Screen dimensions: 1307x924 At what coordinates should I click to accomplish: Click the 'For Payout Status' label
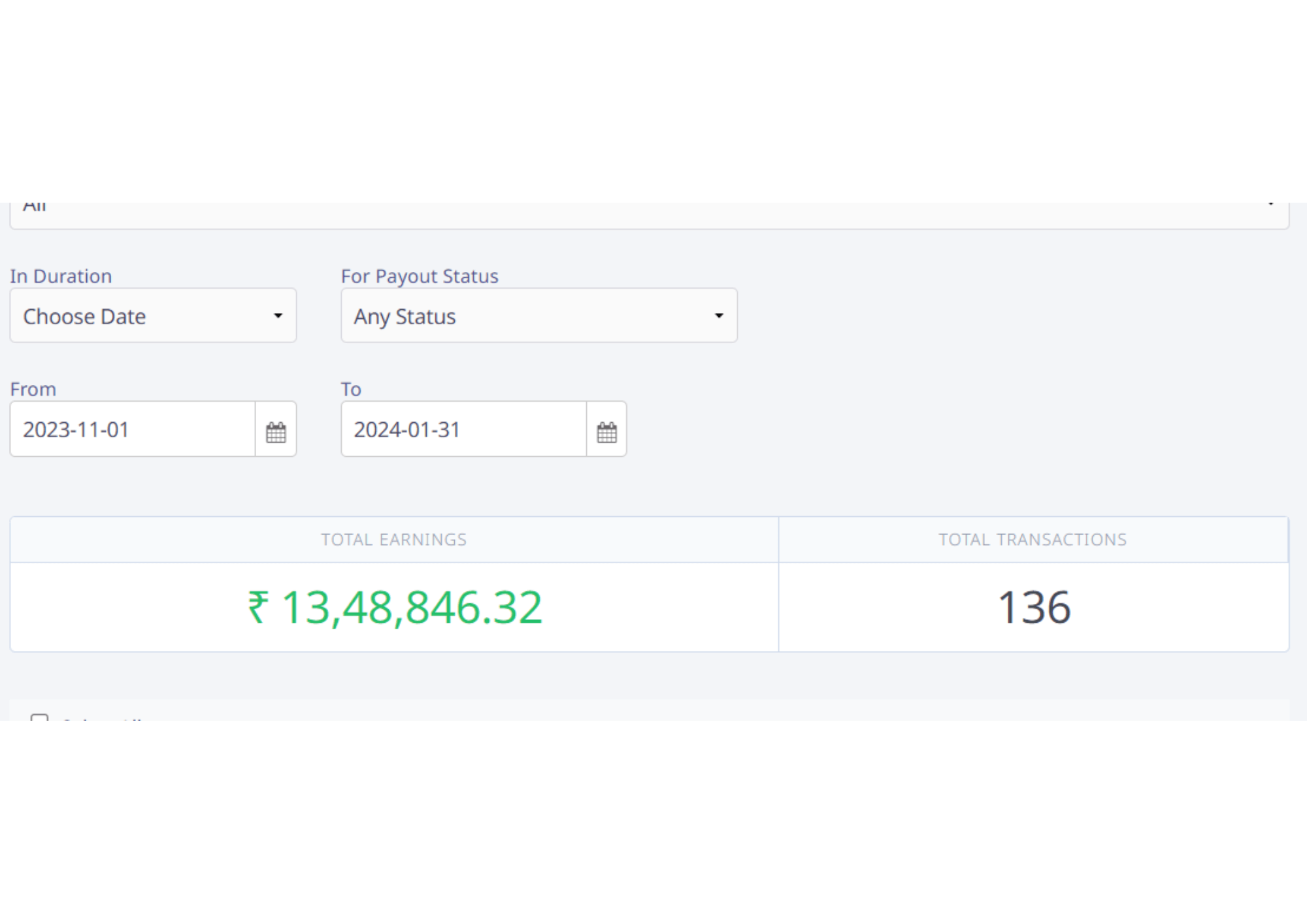(420, 276)
